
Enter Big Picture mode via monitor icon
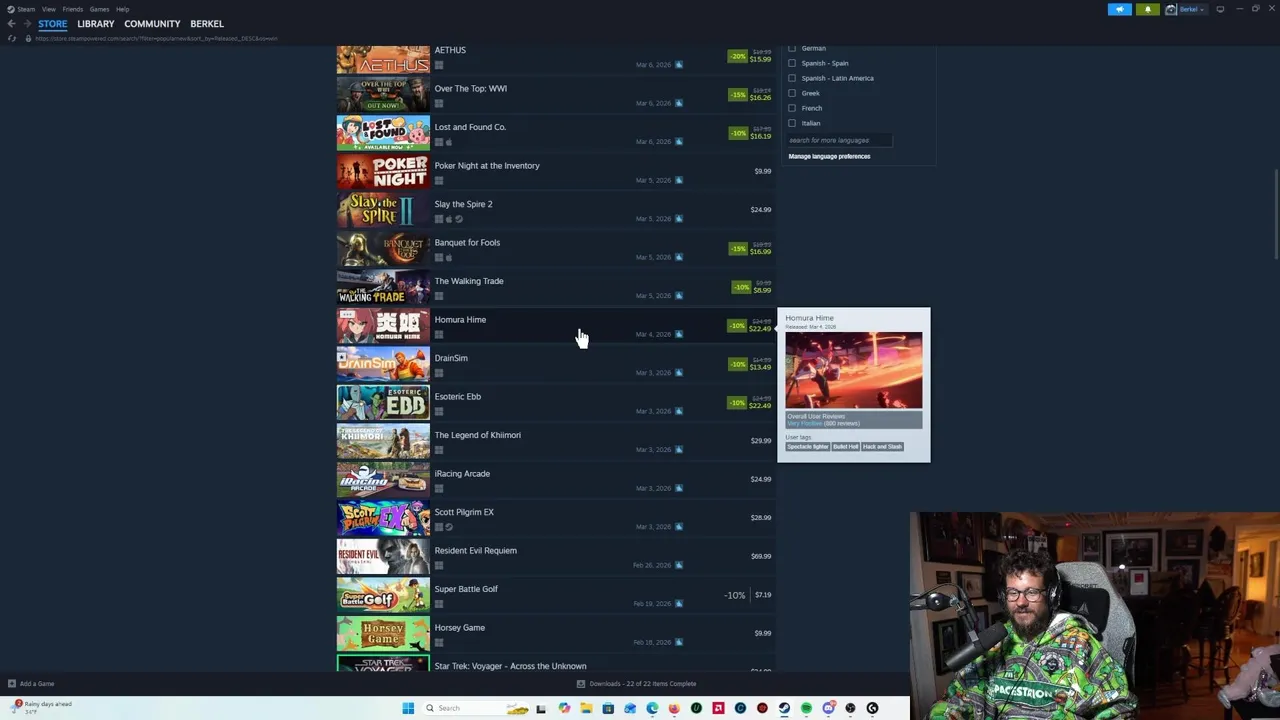tap(1220, 9)
